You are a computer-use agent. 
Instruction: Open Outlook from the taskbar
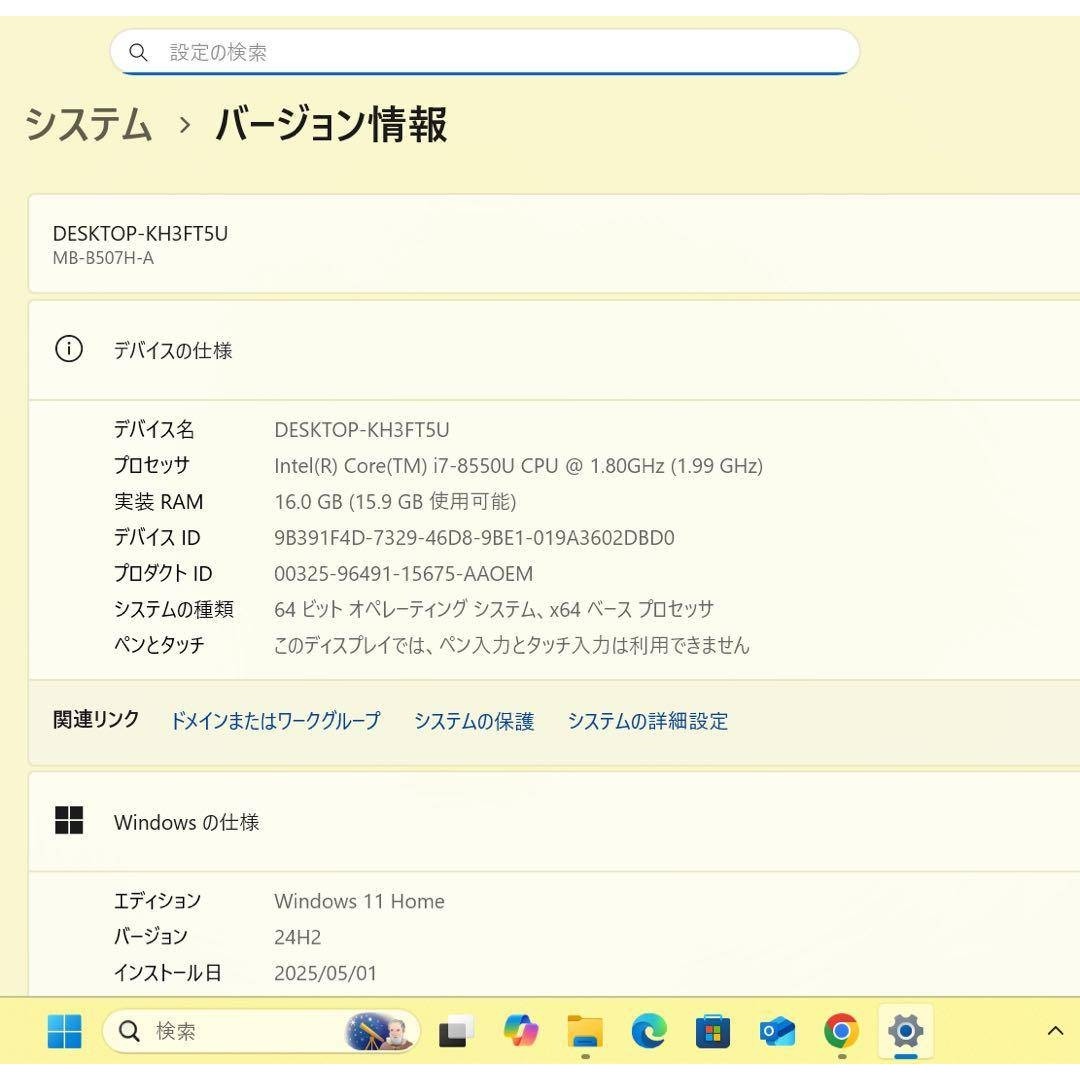777,1031
